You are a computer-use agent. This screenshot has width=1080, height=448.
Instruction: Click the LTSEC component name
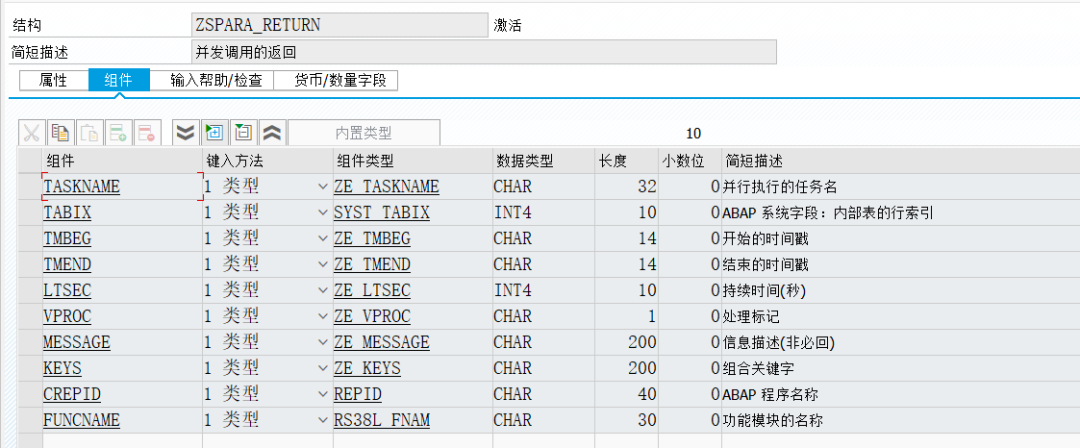tap(67, 291)
